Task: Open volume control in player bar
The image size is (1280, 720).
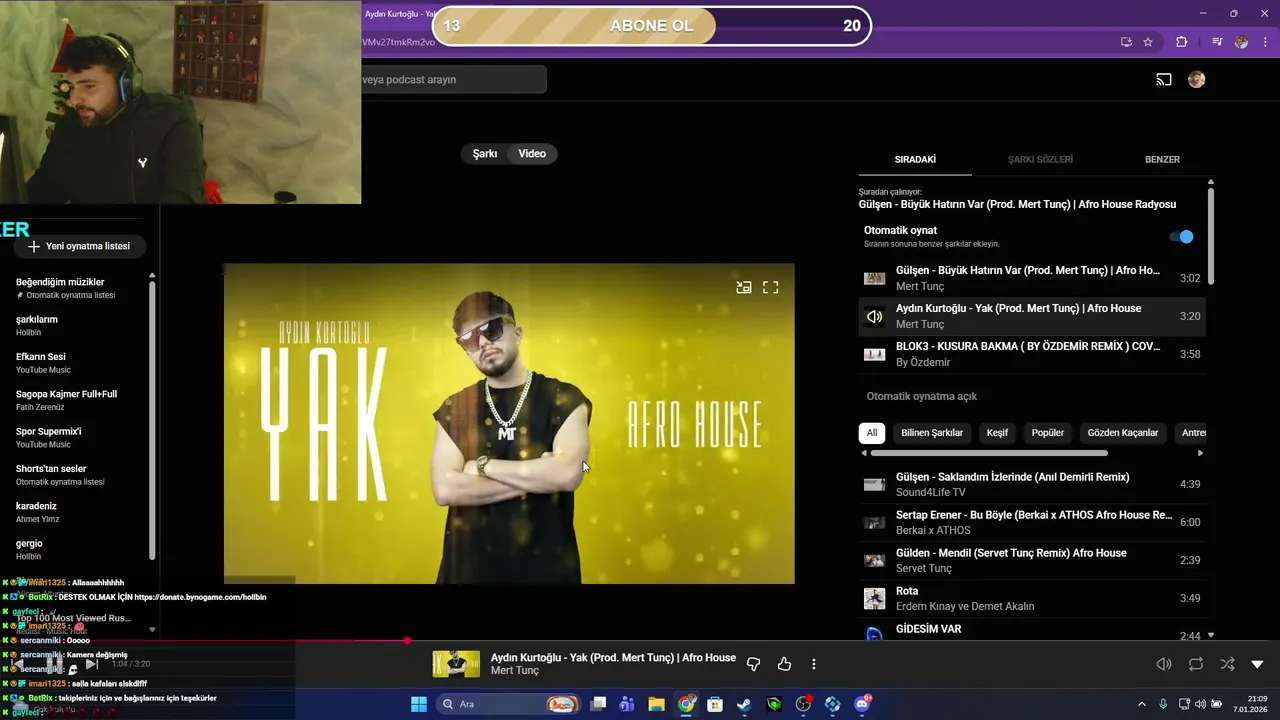Action: tap(1164, 664)
